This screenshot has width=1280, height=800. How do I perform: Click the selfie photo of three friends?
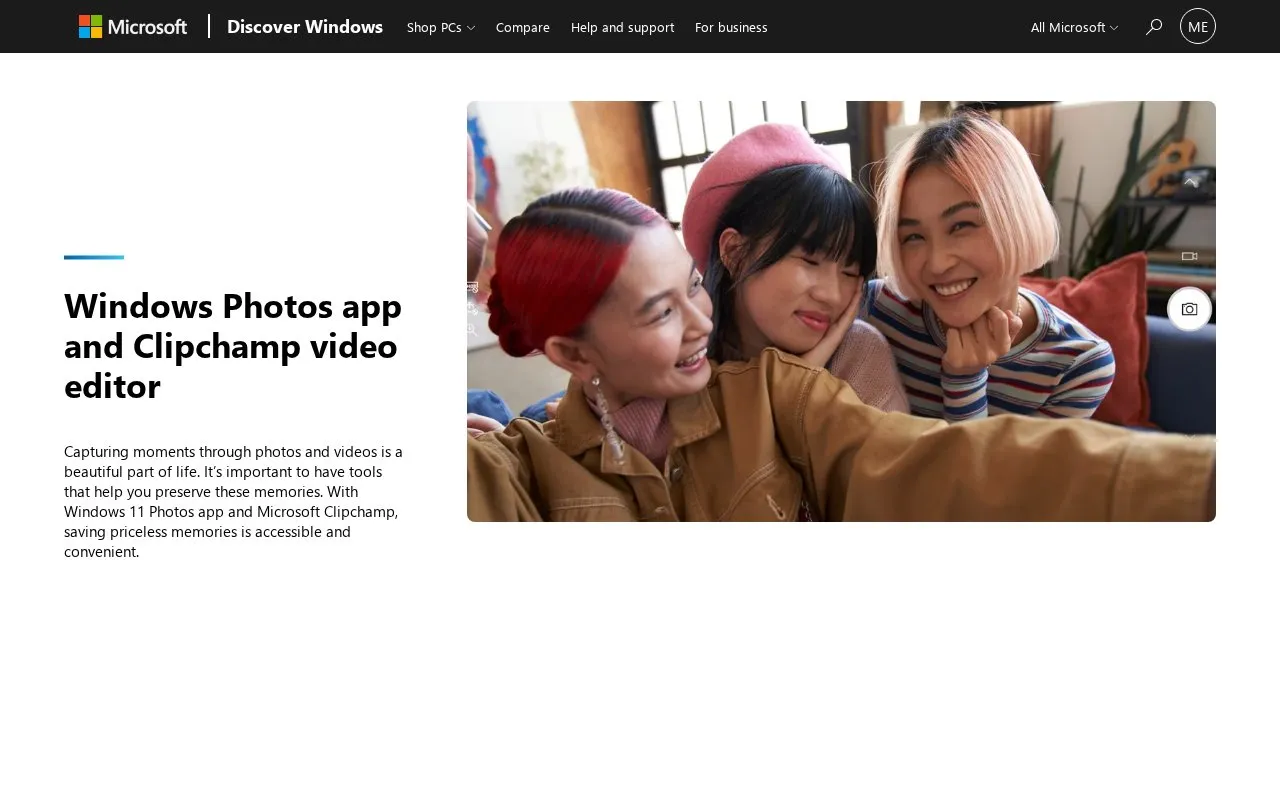tap(841, 311)
